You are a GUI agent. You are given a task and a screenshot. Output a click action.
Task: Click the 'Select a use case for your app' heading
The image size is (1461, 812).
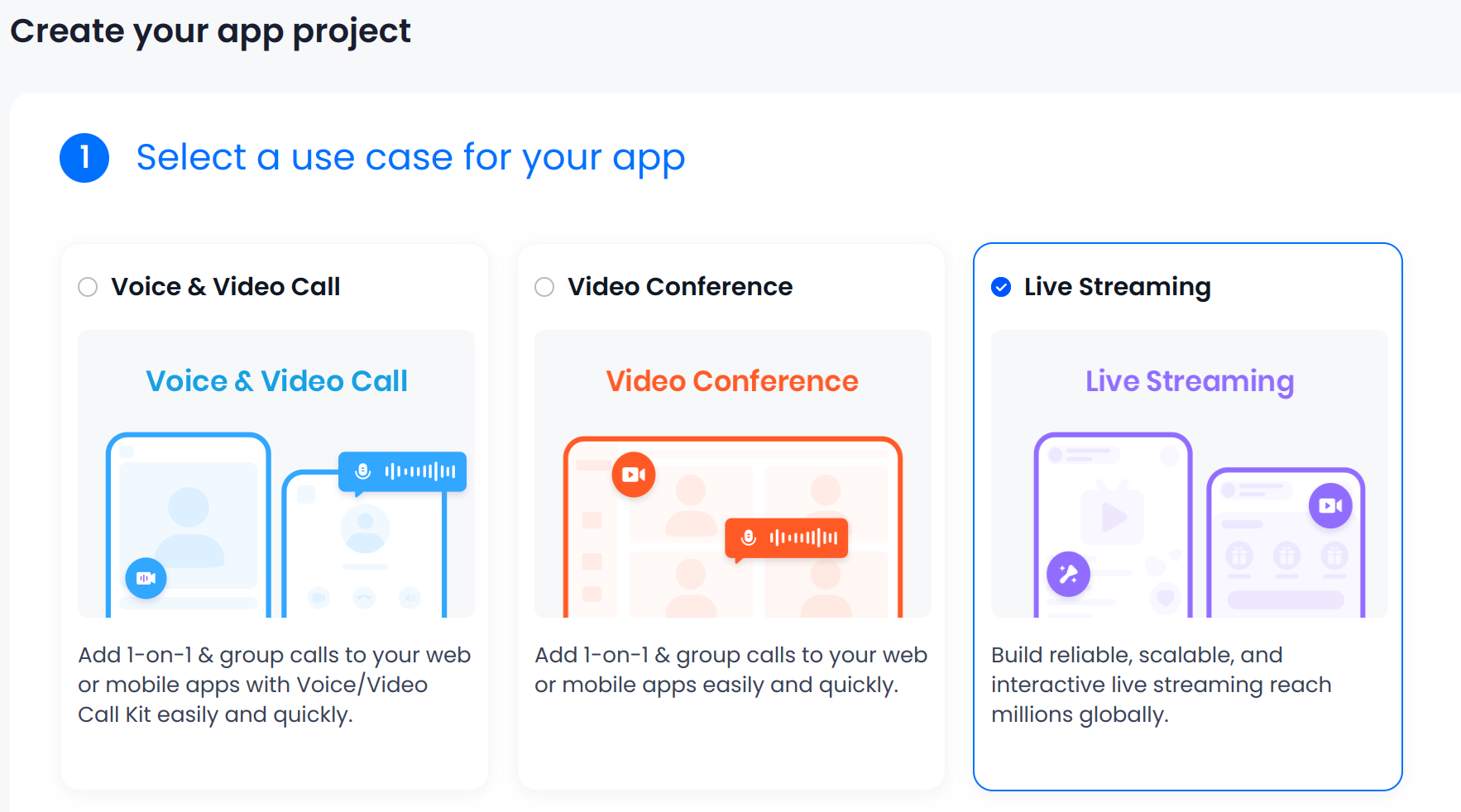tap(410, 157)
